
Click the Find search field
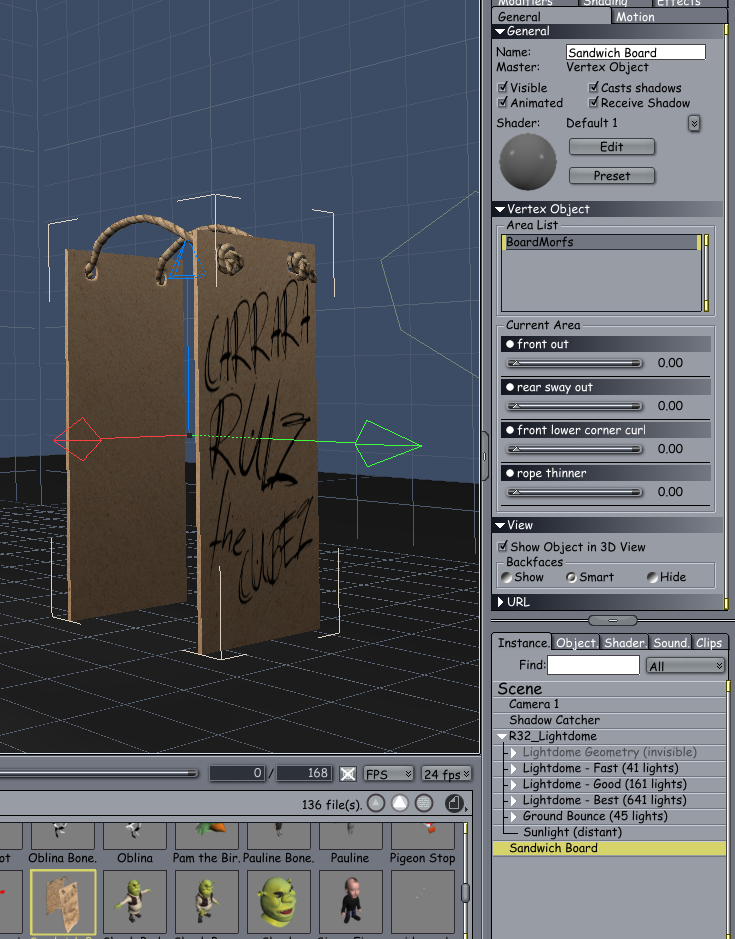click(x=593, y=665)
